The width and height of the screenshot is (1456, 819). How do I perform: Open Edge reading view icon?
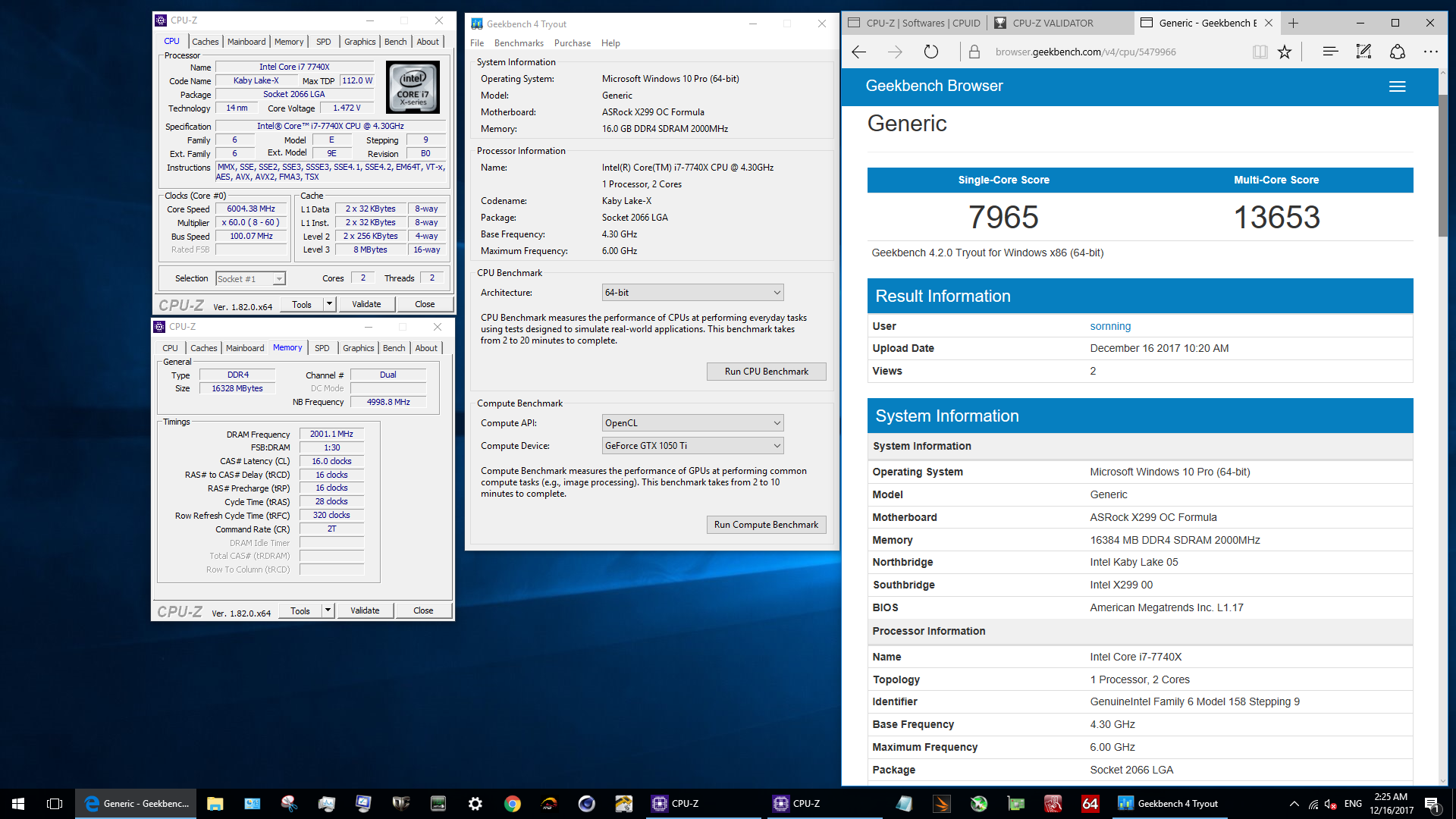pos(1260,52)
